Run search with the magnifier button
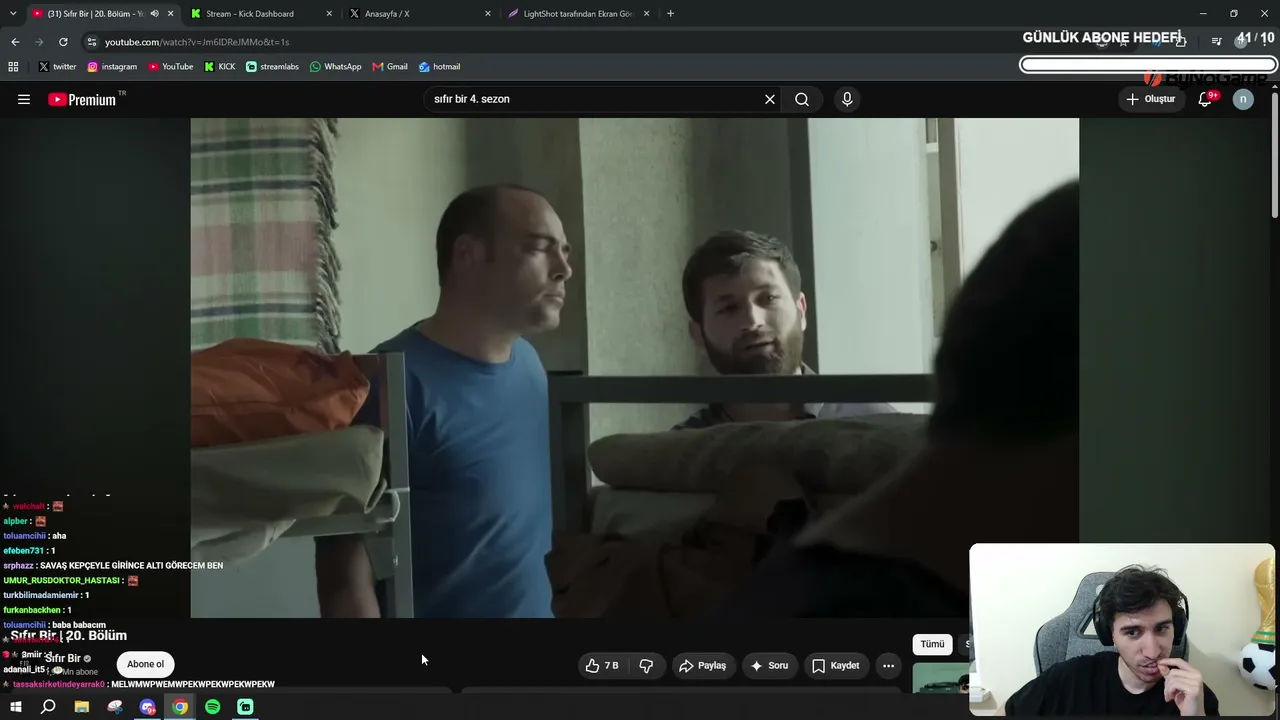This screenshot has height=720, width=1280. point(802,99)
